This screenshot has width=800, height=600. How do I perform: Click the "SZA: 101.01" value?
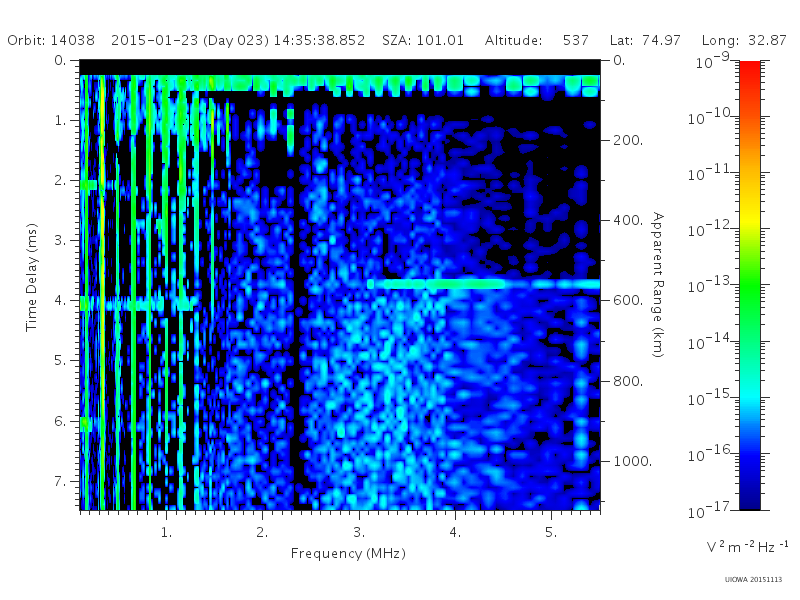click(x=423, y=40)
